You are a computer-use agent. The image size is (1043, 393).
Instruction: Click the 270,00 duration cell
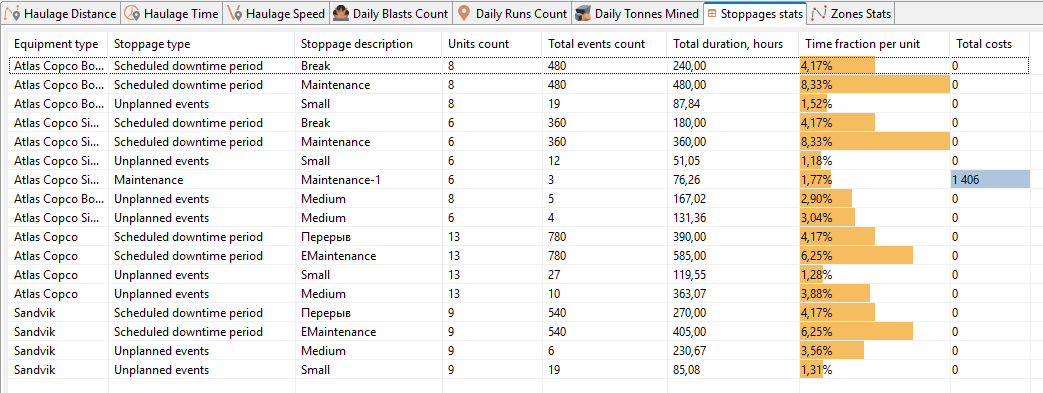(x=734, y=313)
